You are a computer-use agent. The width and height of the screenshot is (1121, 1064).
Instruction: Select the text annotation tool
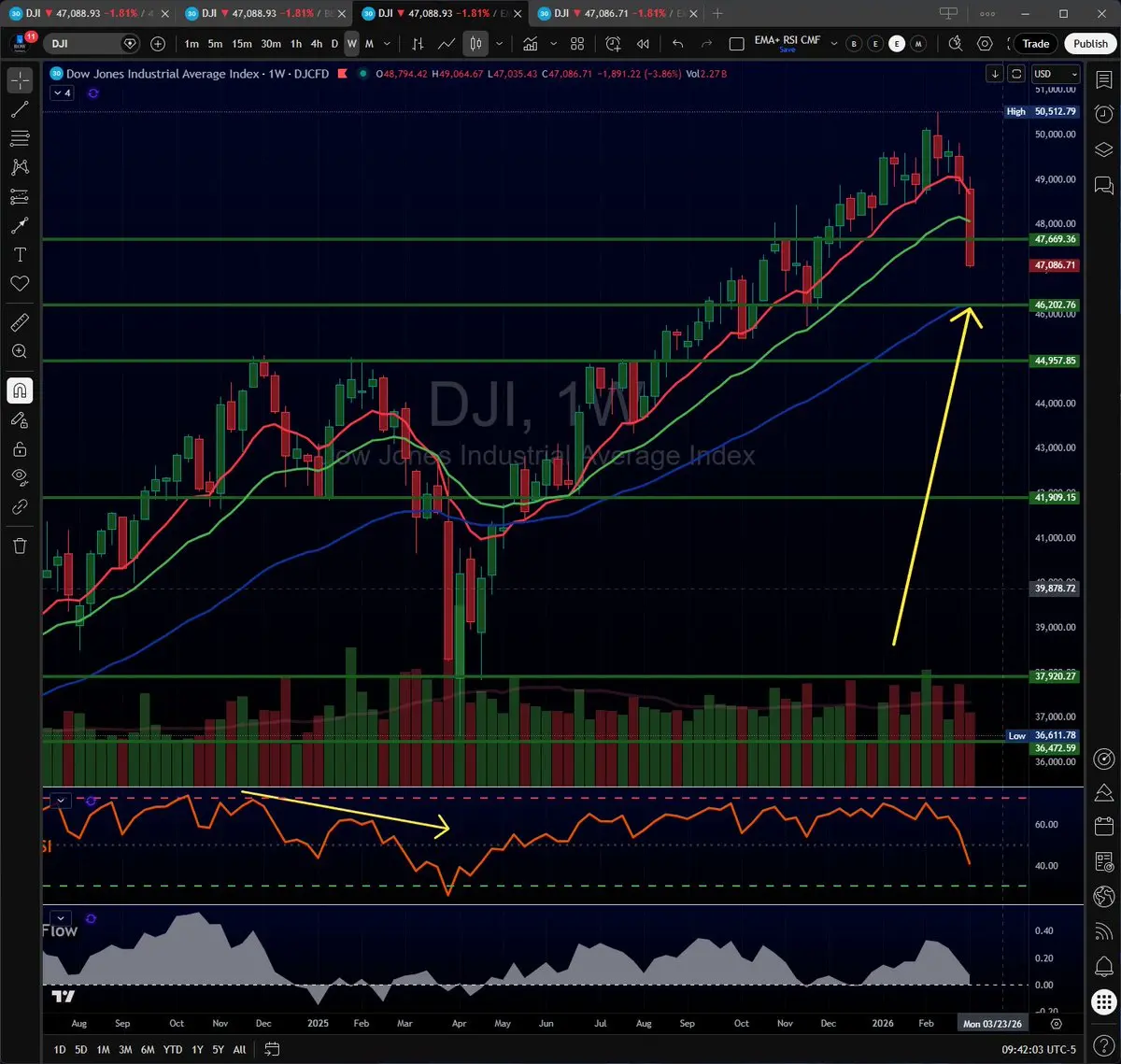click(x=20, y=254)
